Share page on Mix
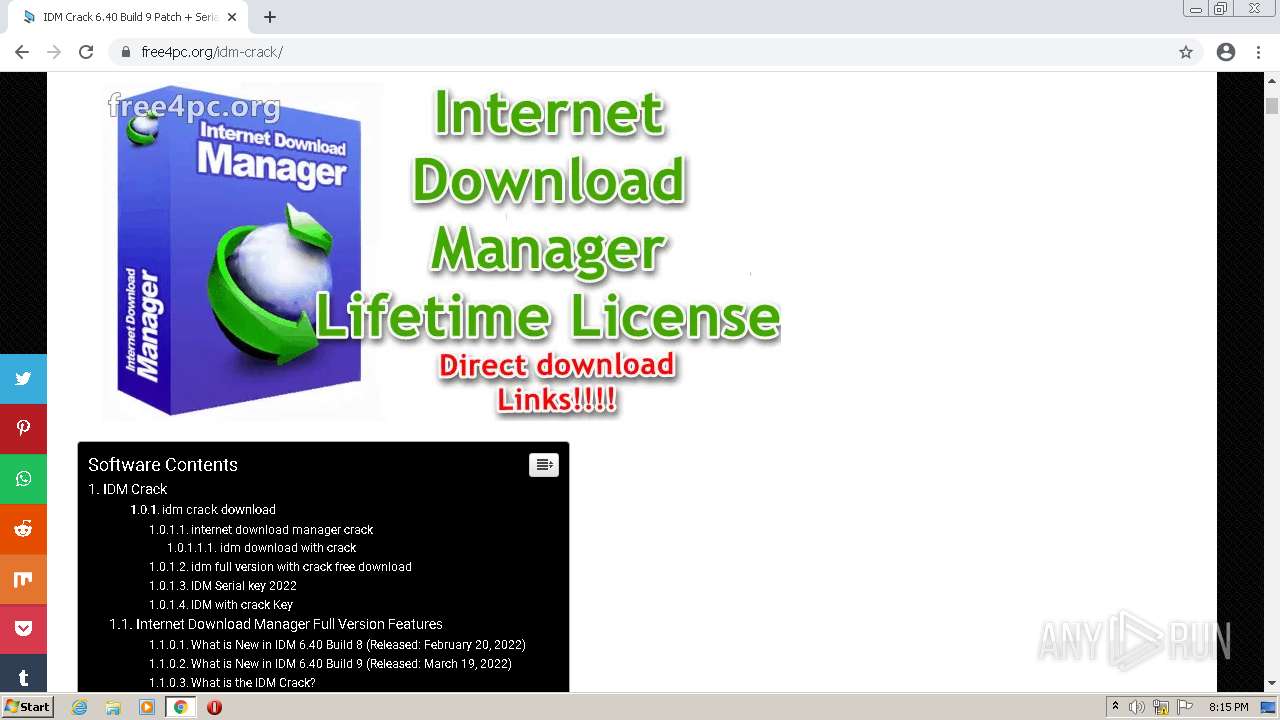 pyautogui.click(x=23, y=579)
